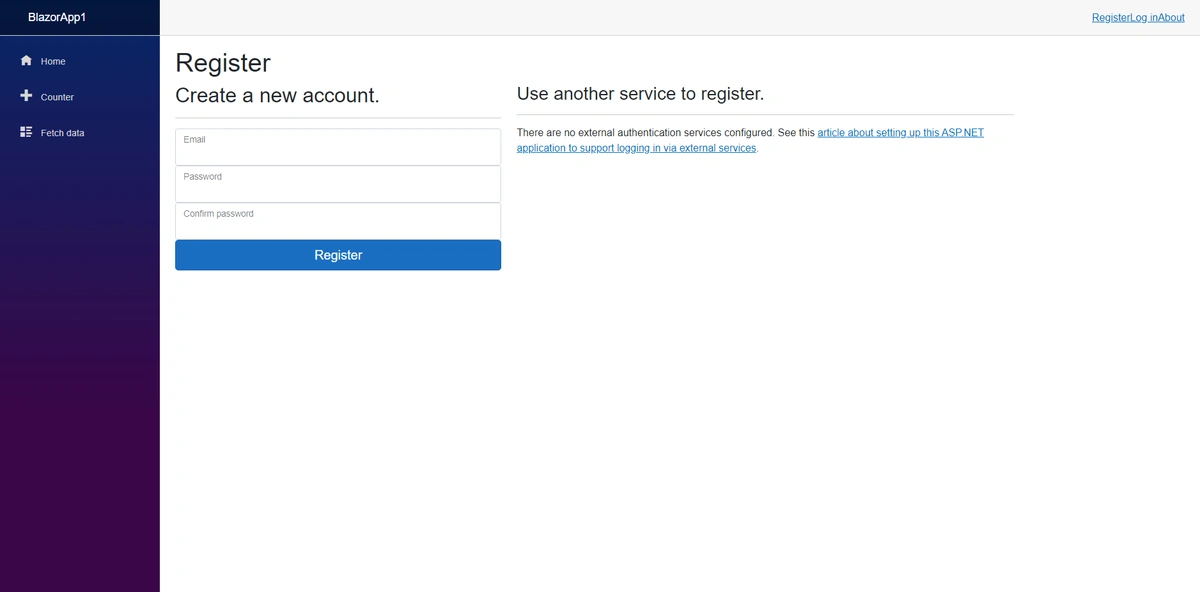Viewport: 1200px width, 592px height.
Task: Open the About link in top bar
Action: [x=1171, y=18]
